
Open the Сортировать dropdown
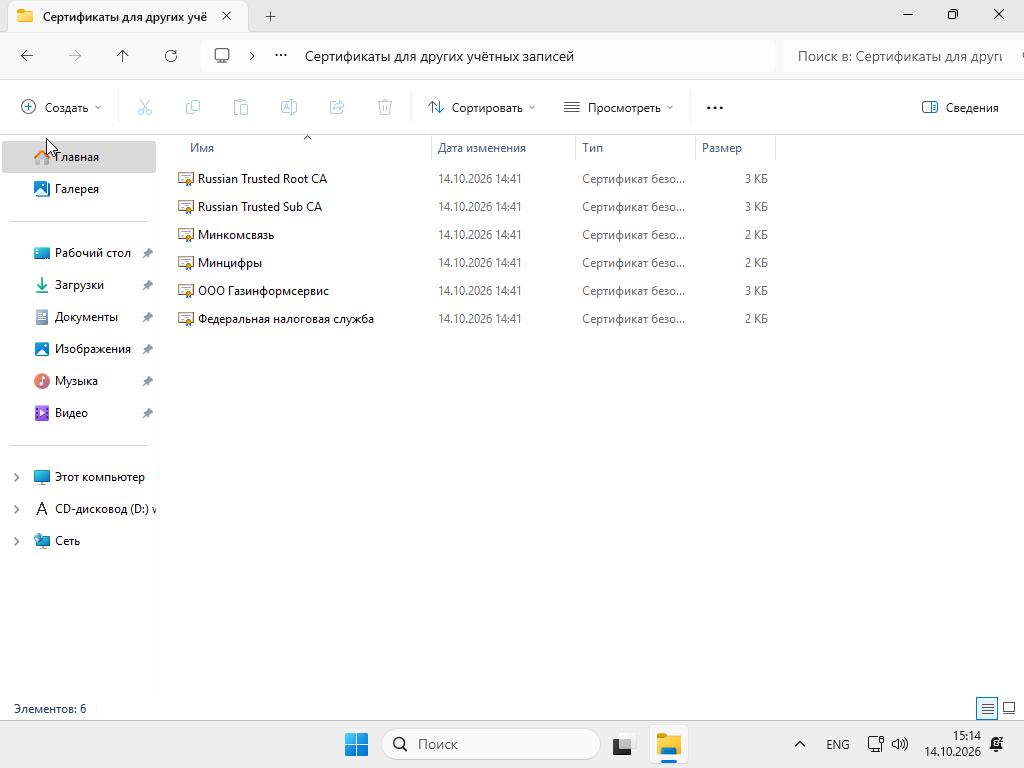coord(482,108)
